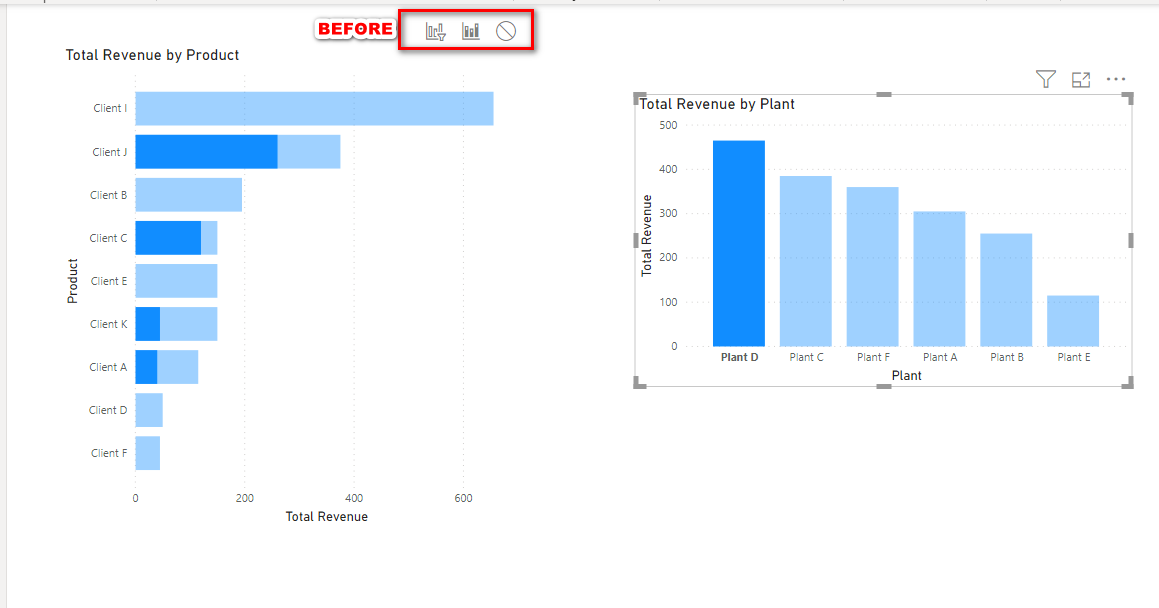Click the 'Plant A' axis label

[x=940, y=357]
